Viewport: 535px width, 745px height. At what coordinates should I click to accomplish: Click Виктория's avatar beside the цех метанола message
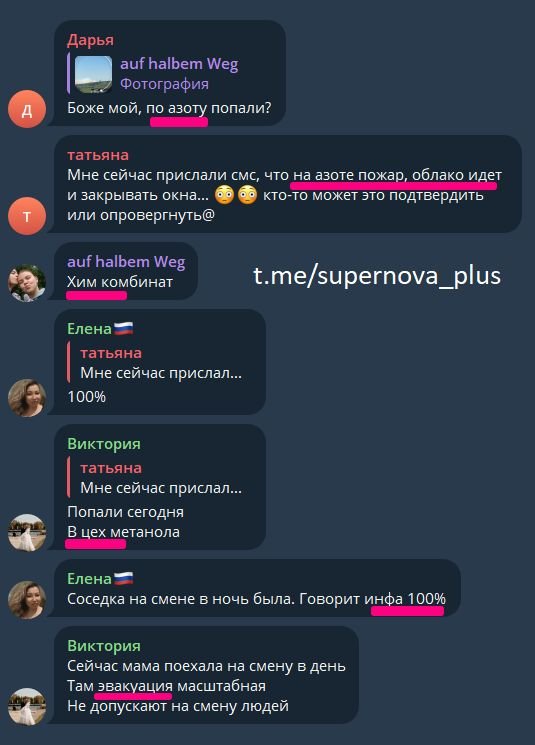click(x=27, y=533)
